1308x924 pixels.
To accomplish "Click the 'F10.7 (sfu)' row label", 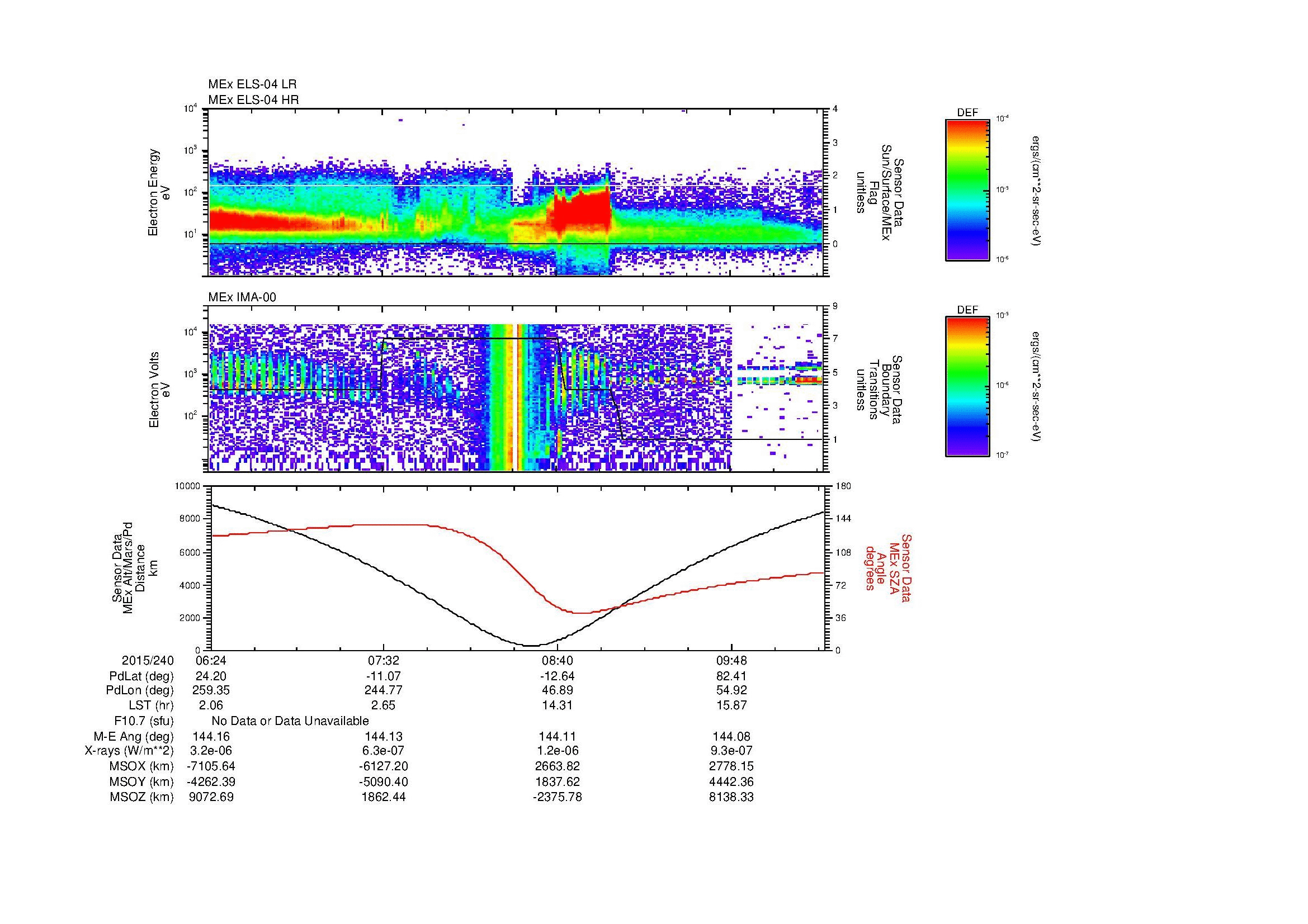I will [144, 721].
